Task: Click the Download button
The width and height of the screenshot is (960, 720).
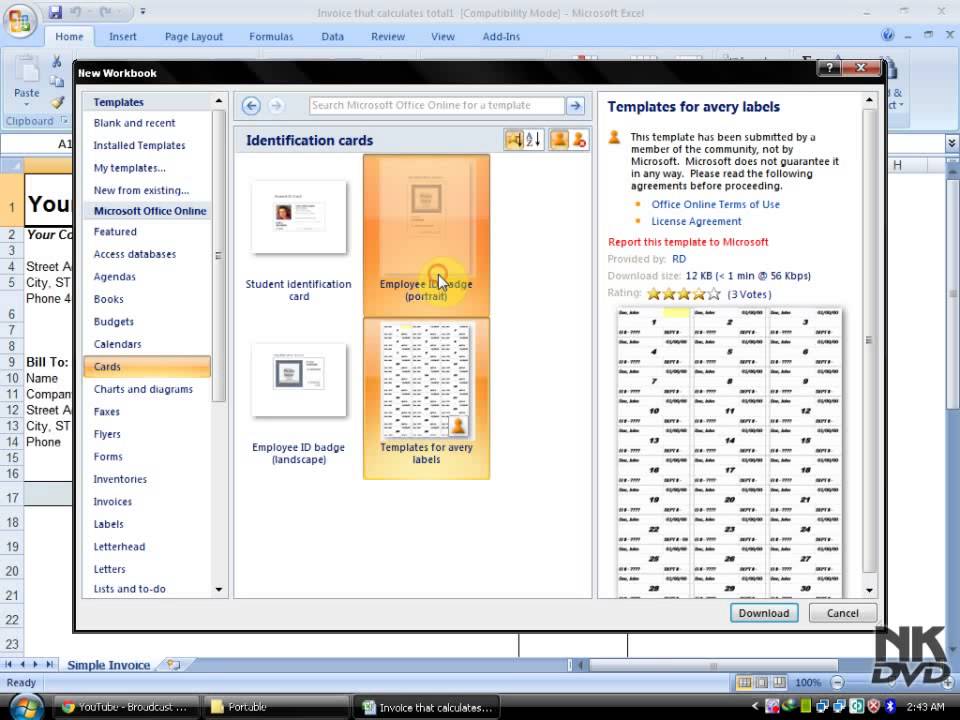Action: pos(763,613)
